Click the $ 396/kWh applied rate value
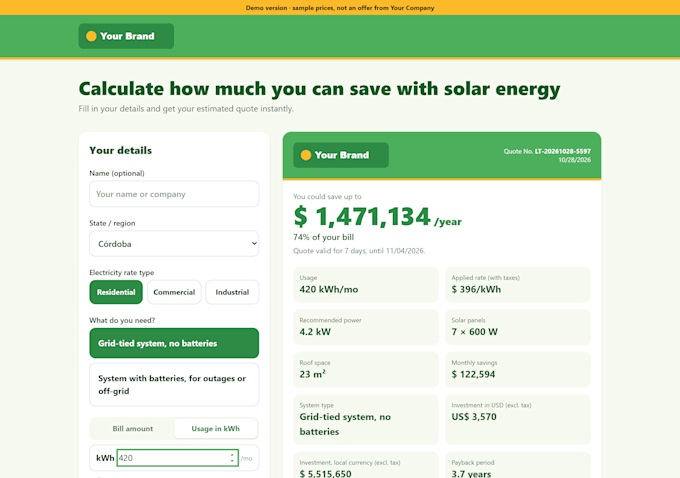The height and width of the screenshot is (478, 680). [476, 289]
